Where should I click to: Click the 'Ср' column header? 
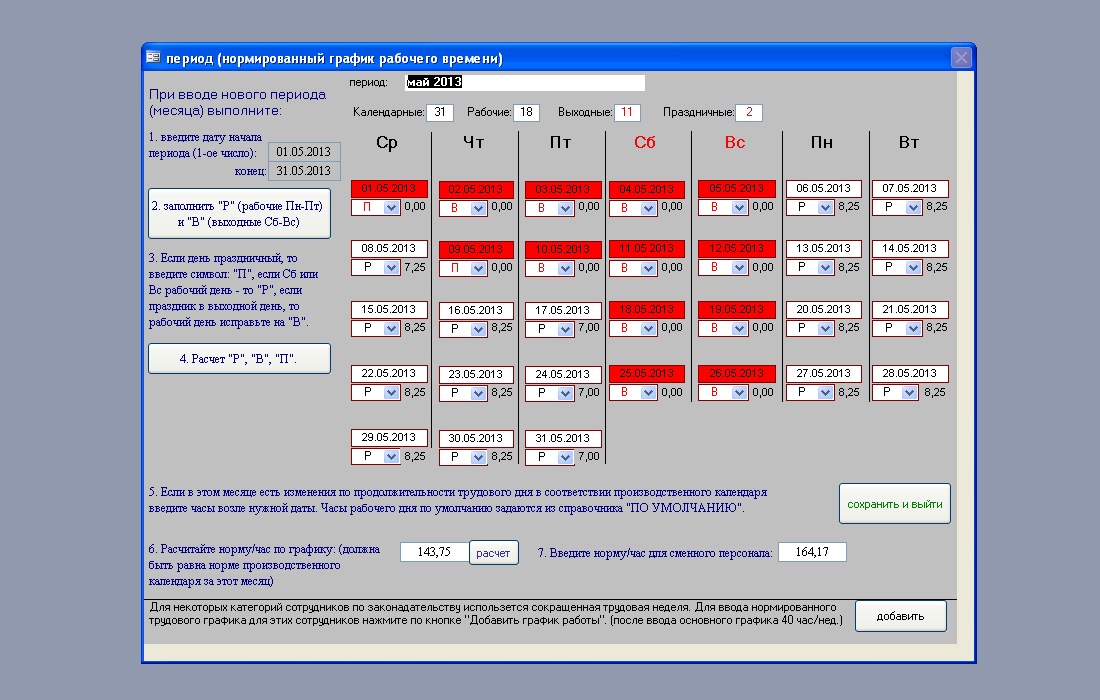tap(387, 143)
